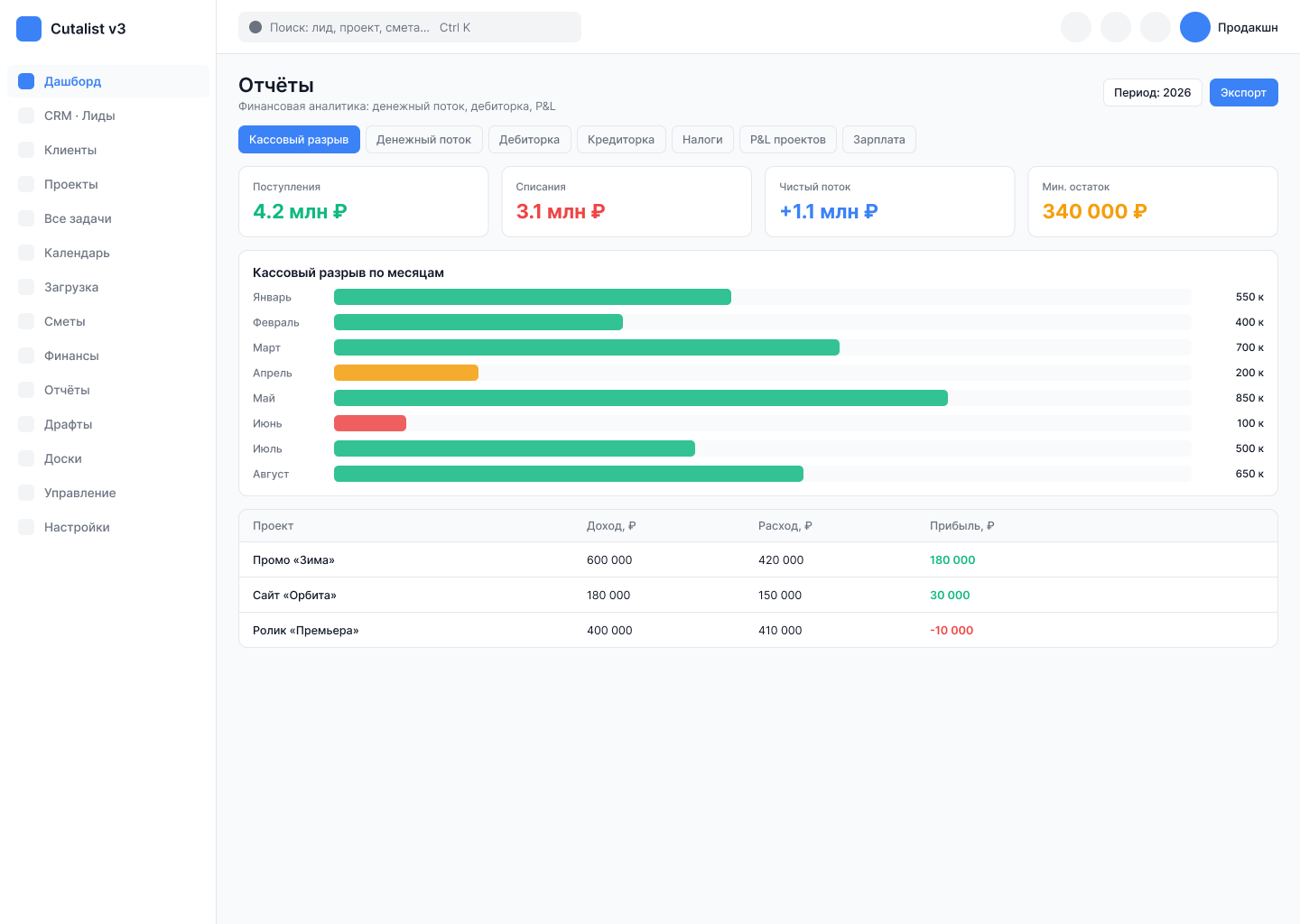Select the Ролик «Премьера» project name
This screenshot has height=924, width=1300.
pos(305,631)
